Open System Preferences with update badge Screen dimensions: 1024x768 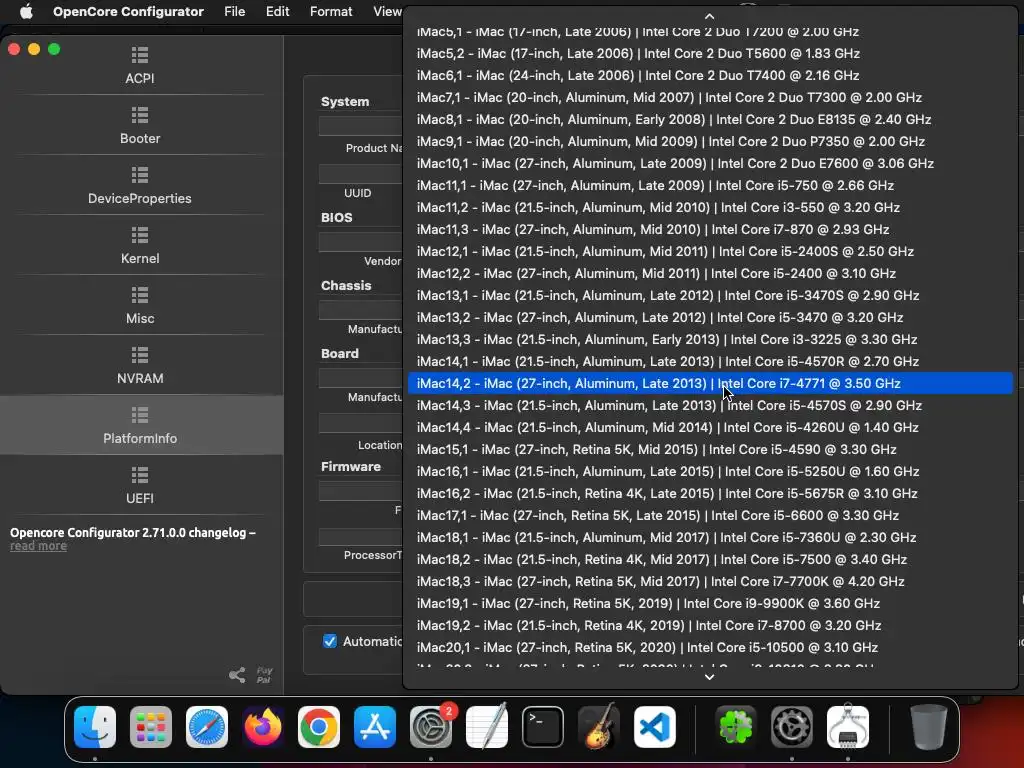[431, 727]
